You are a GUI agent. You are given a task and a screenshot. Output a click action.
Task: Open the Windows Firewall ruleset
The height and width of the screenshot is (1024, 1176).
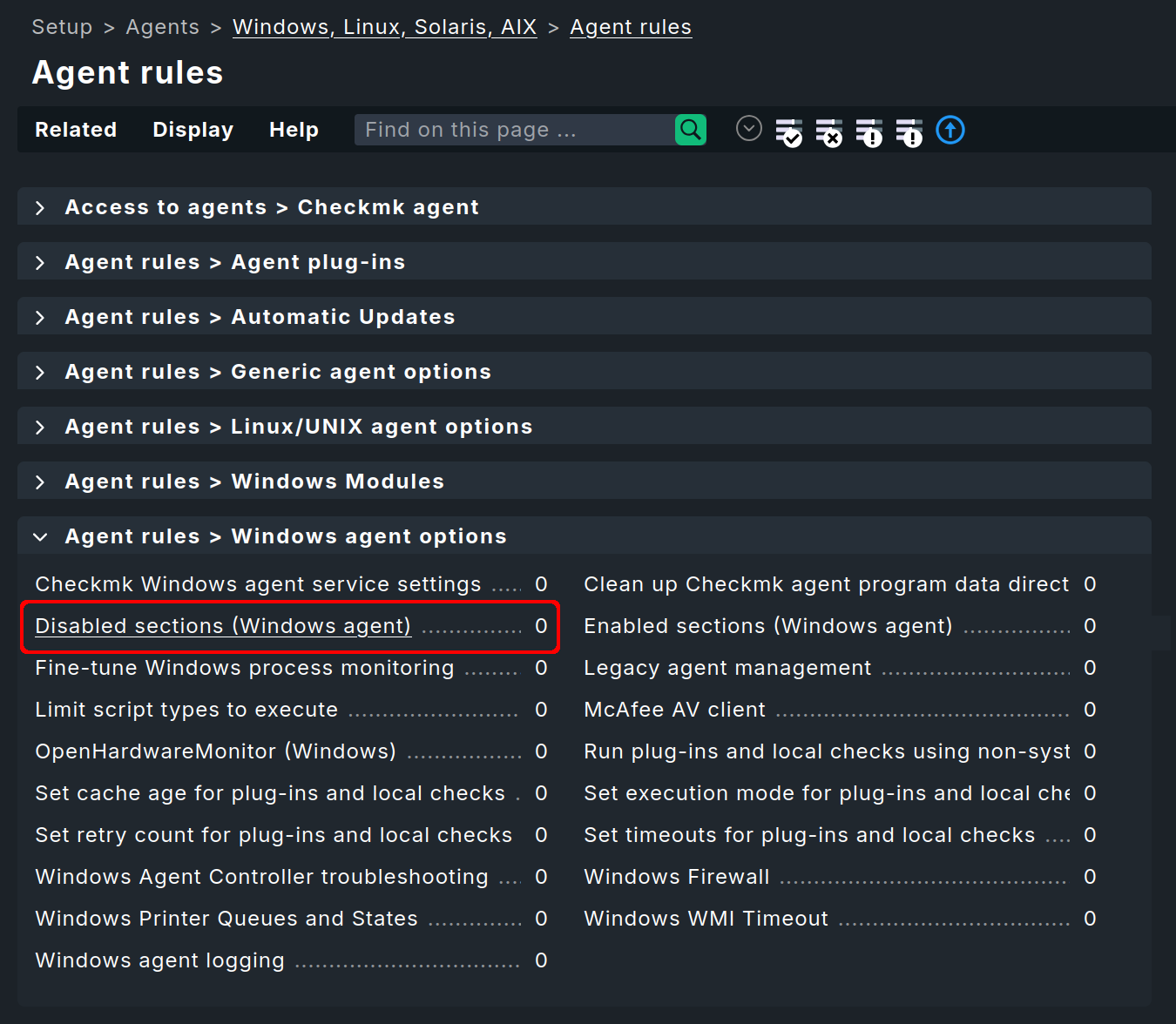(x=677, y=876)
